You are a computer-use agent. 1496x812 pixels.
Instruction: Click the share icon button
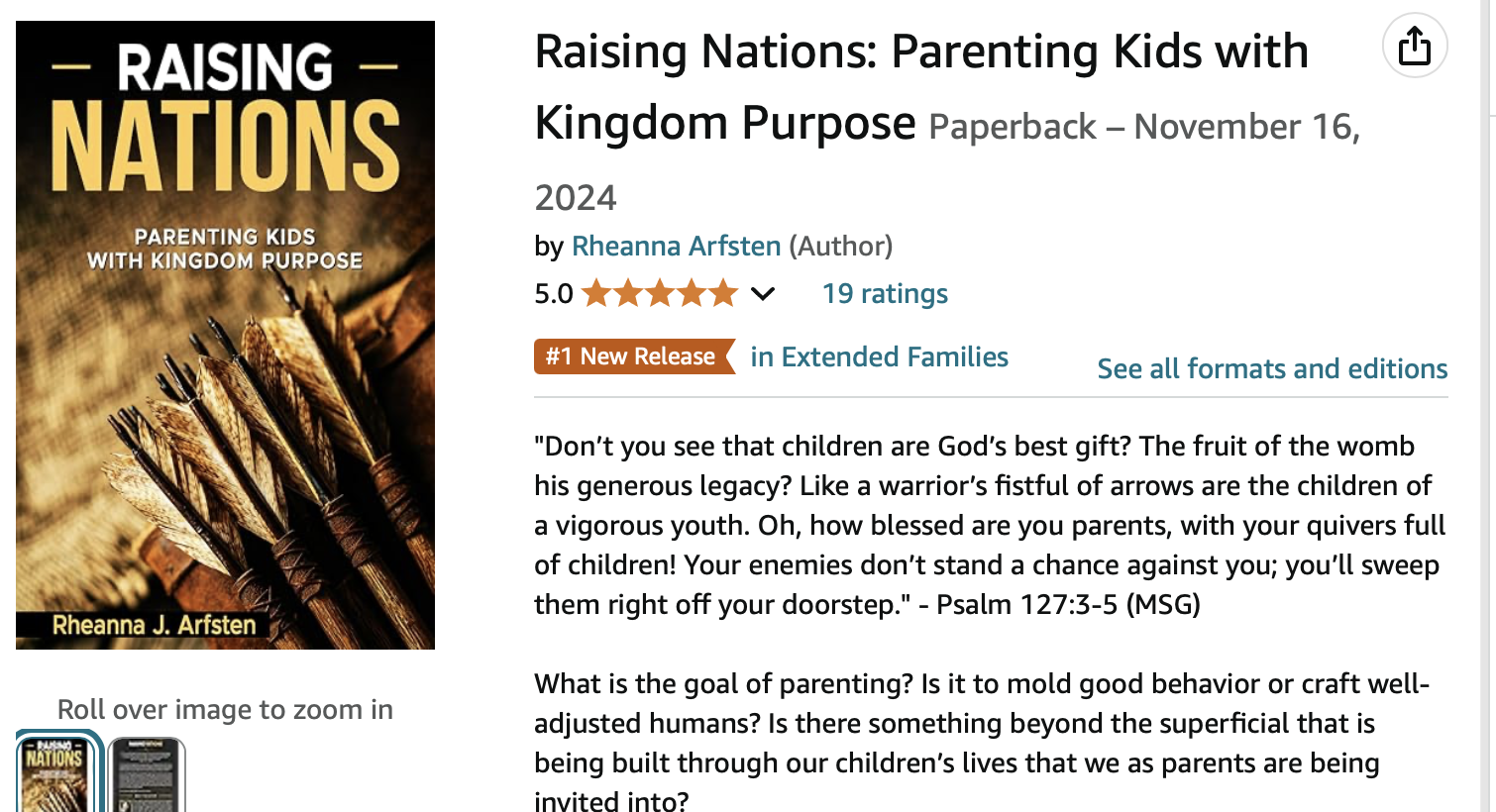pos(1414,47)
